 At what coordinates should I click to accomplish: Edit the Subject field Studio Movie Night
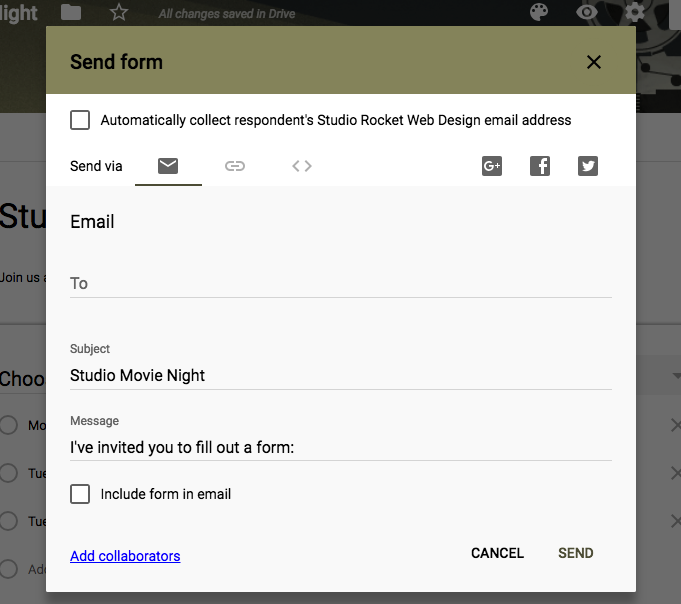[x=341, y=376]
